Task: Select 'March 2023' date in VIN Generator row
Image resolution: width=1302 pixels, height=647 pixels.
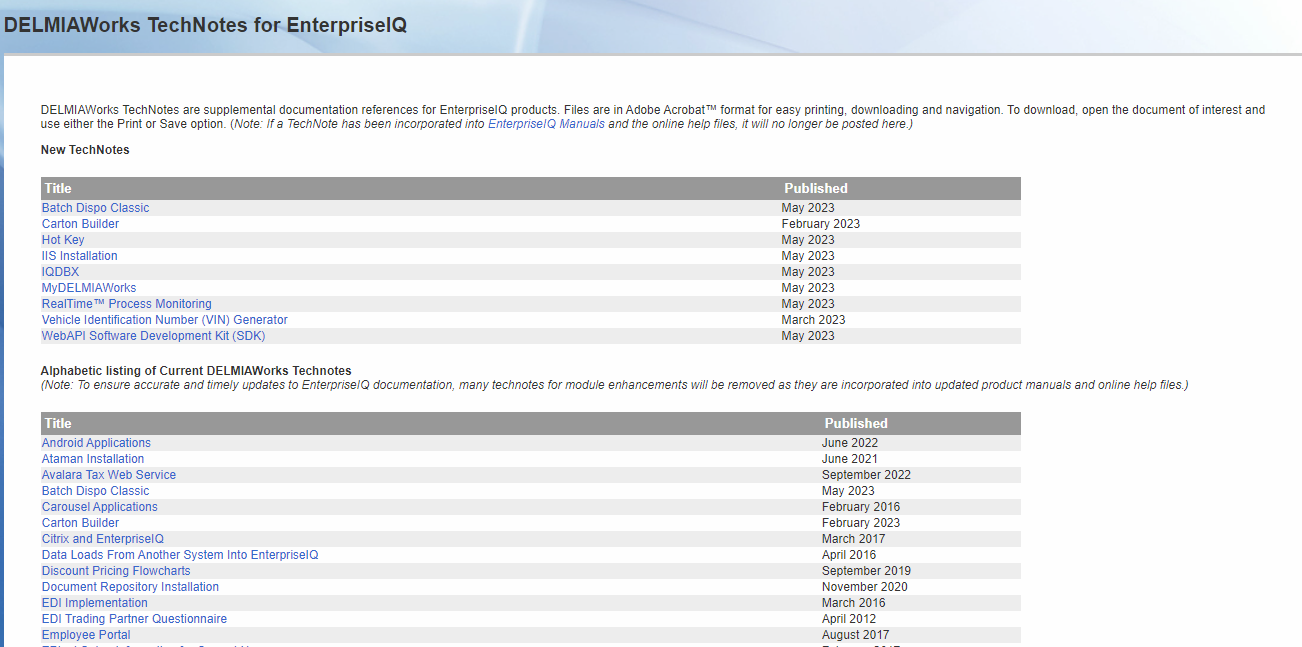Action: point(813,320)
